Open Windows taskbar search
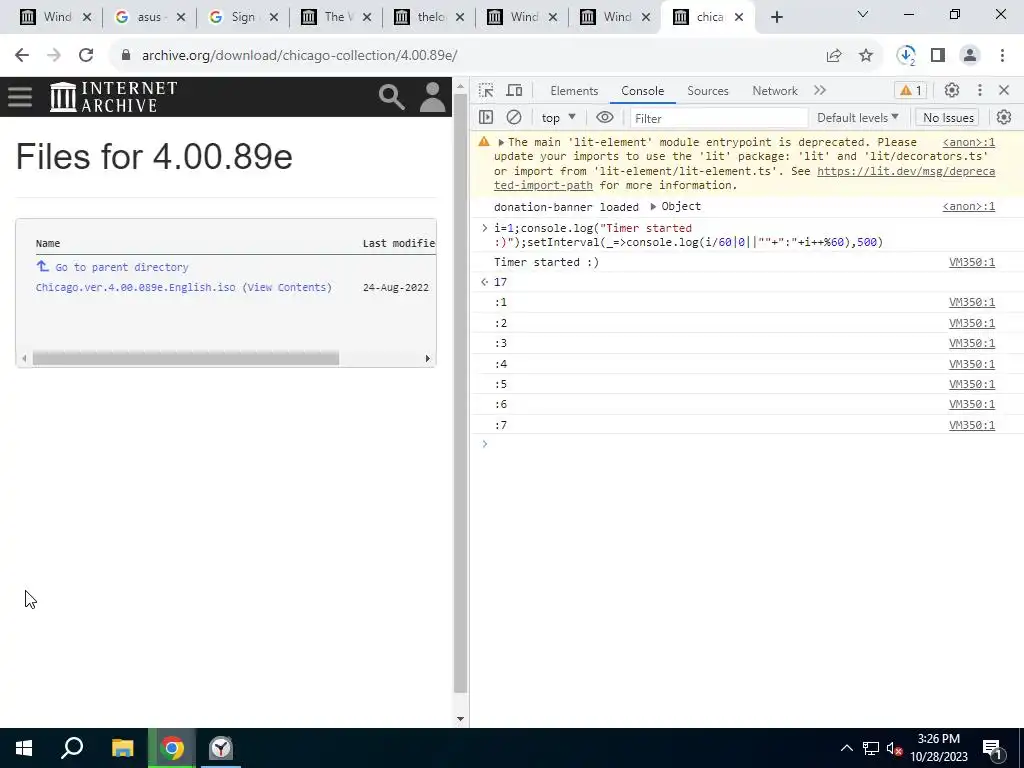1024x768 pixels. point(72,748)
